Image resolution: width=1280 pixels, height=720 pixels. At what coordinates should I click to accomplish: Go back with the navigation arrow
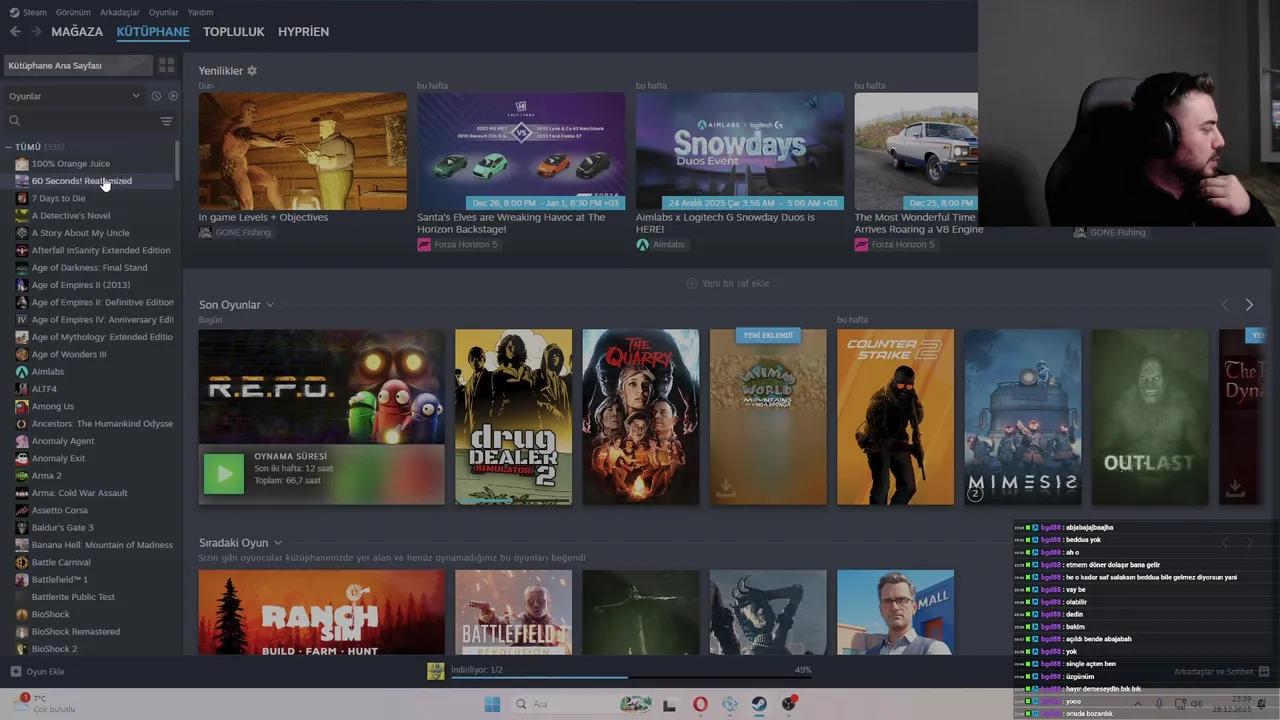(15, 32)
